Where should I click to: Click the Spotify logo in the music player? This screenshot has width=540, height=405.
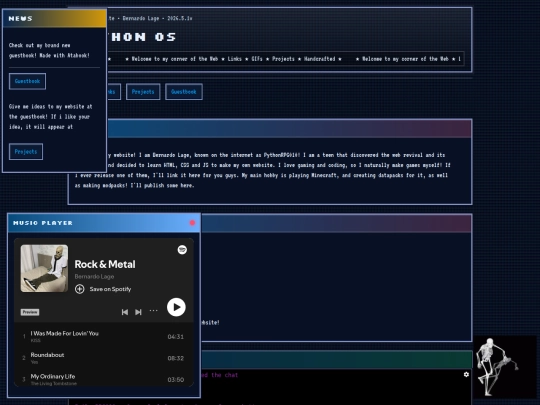point(182,250)
